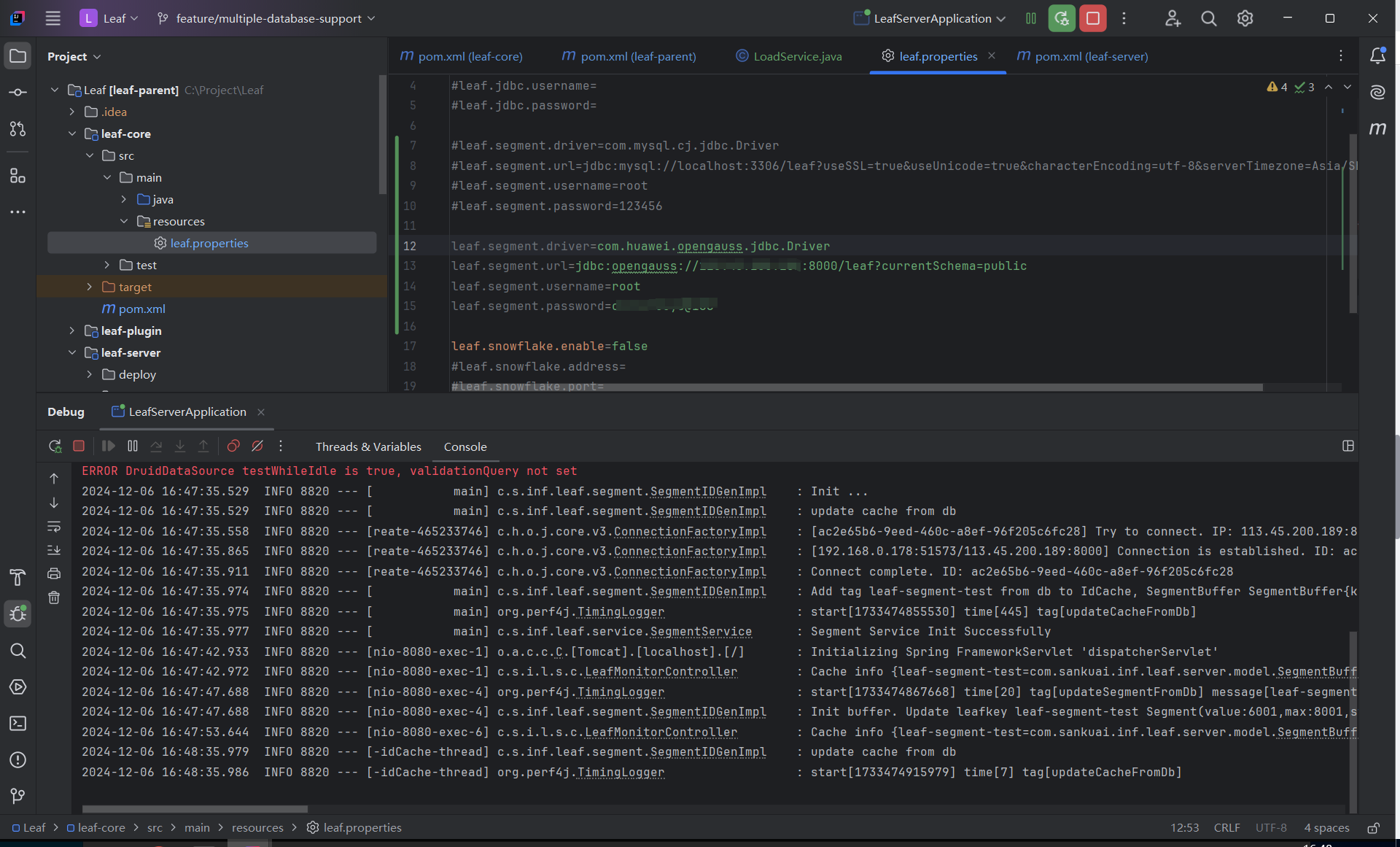This screenshot has height=847, width=1400.
Task: Open the Commit tool window
Action: (18, 93)
